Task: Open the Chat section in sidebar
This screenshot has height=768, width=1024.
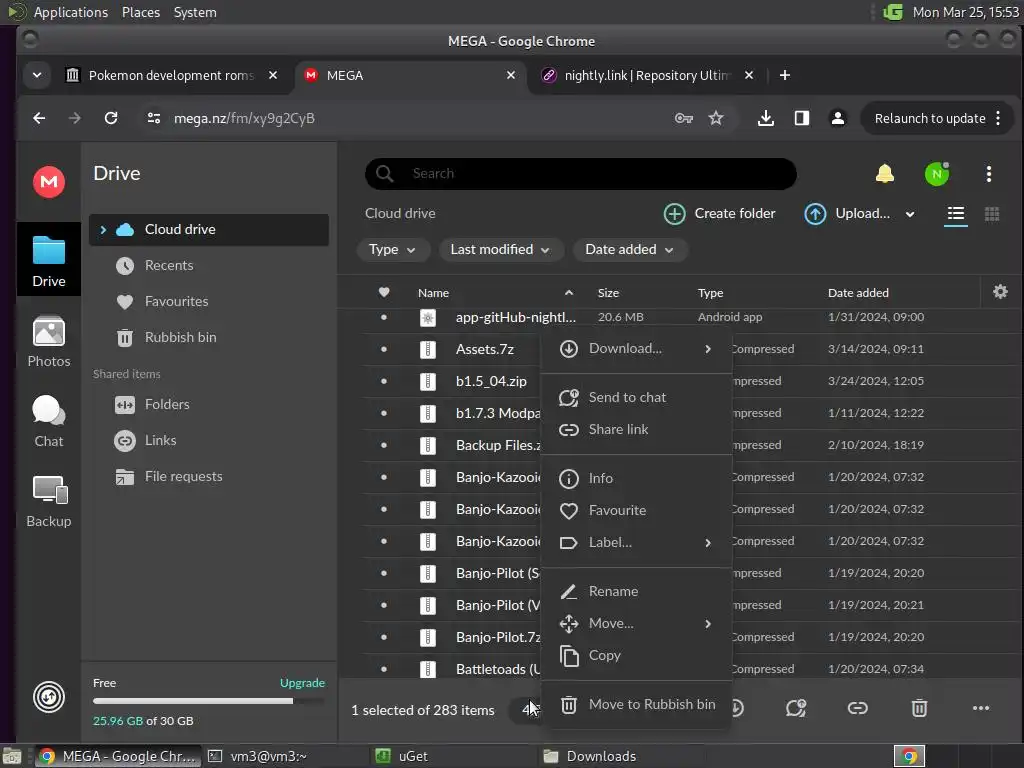Action: coord(49,422)
